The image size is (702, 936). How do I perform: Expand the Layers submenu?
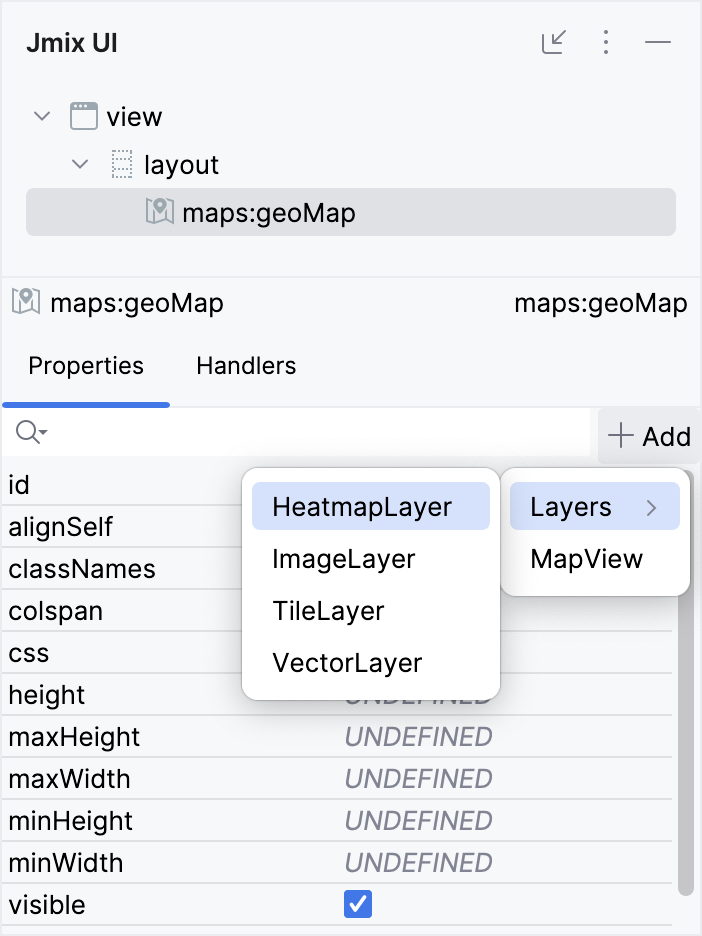(x=594, y=507)
